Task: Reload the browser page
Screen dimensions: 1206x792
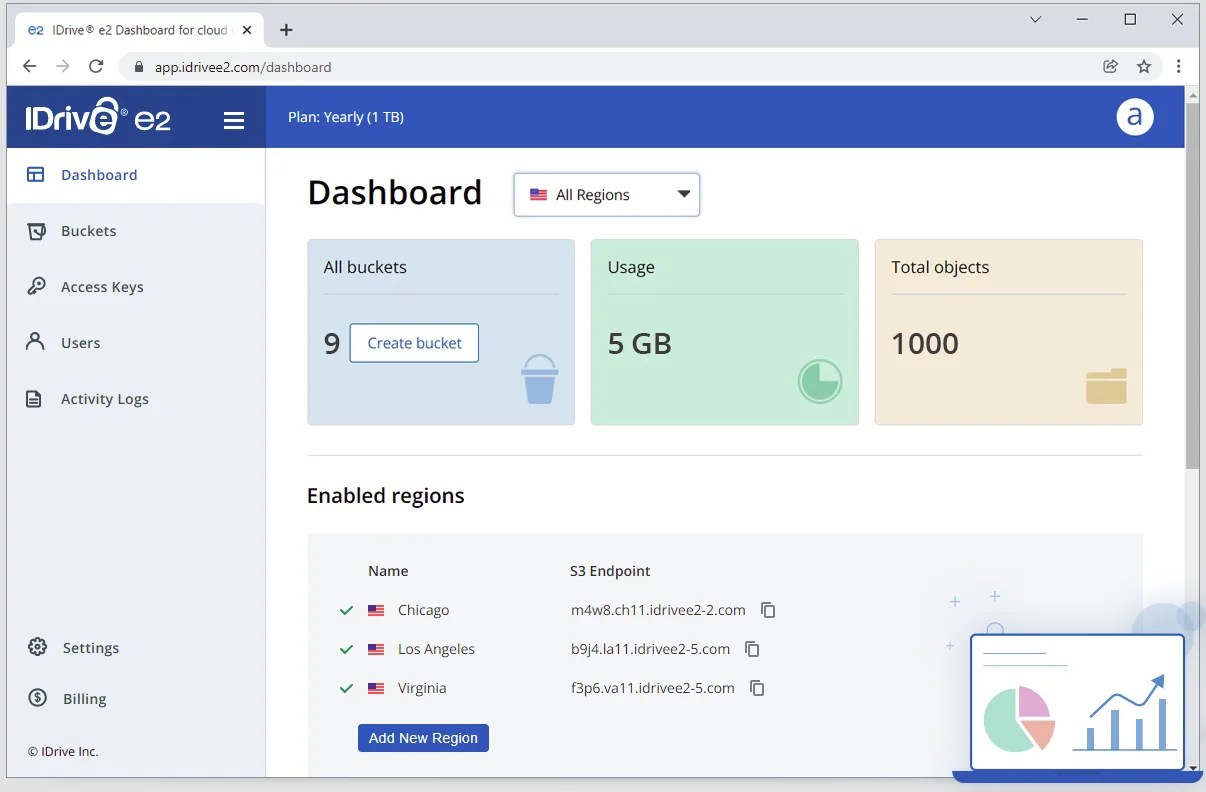Action: 96,67
